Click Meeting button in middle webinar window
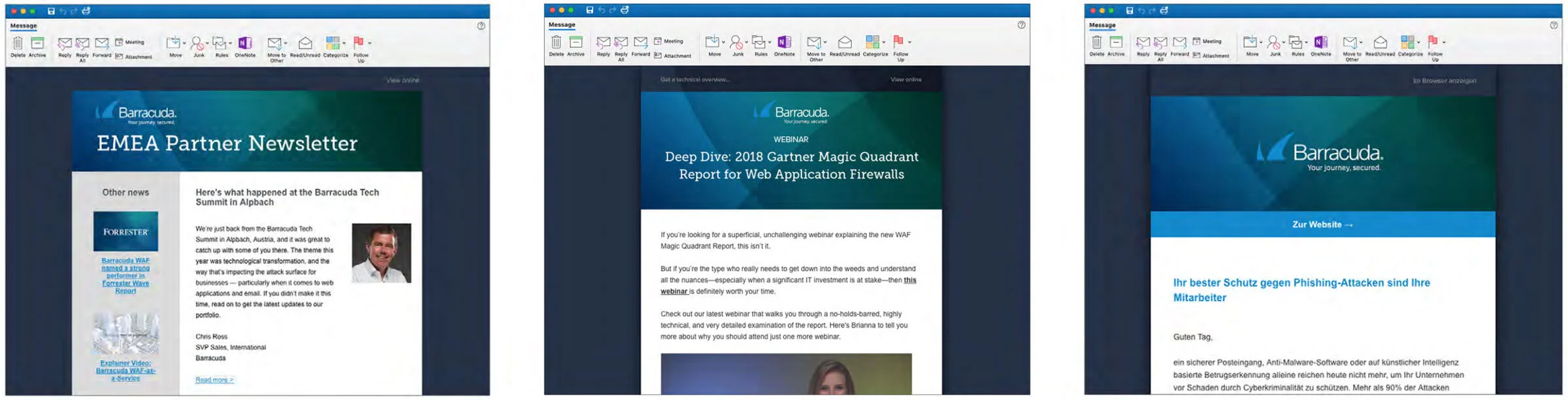 (x=668, y=41)
